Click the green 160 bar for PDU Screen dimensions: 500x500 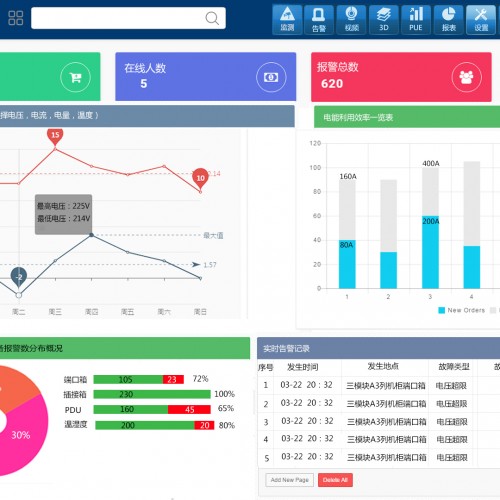(x=131, y=409)
